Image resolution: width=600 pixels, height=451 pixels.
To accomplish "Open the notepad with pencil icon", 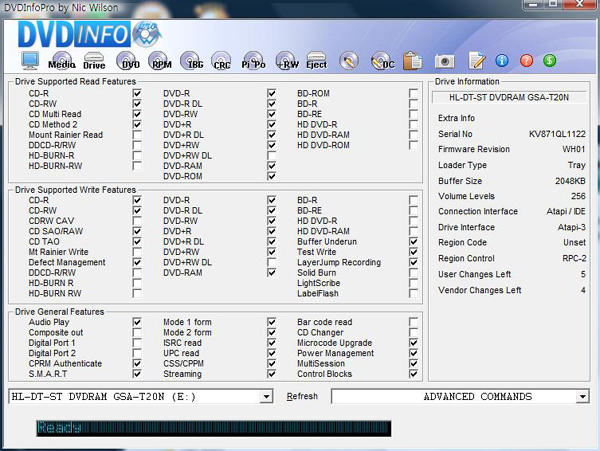I will [x=476, y=61].
